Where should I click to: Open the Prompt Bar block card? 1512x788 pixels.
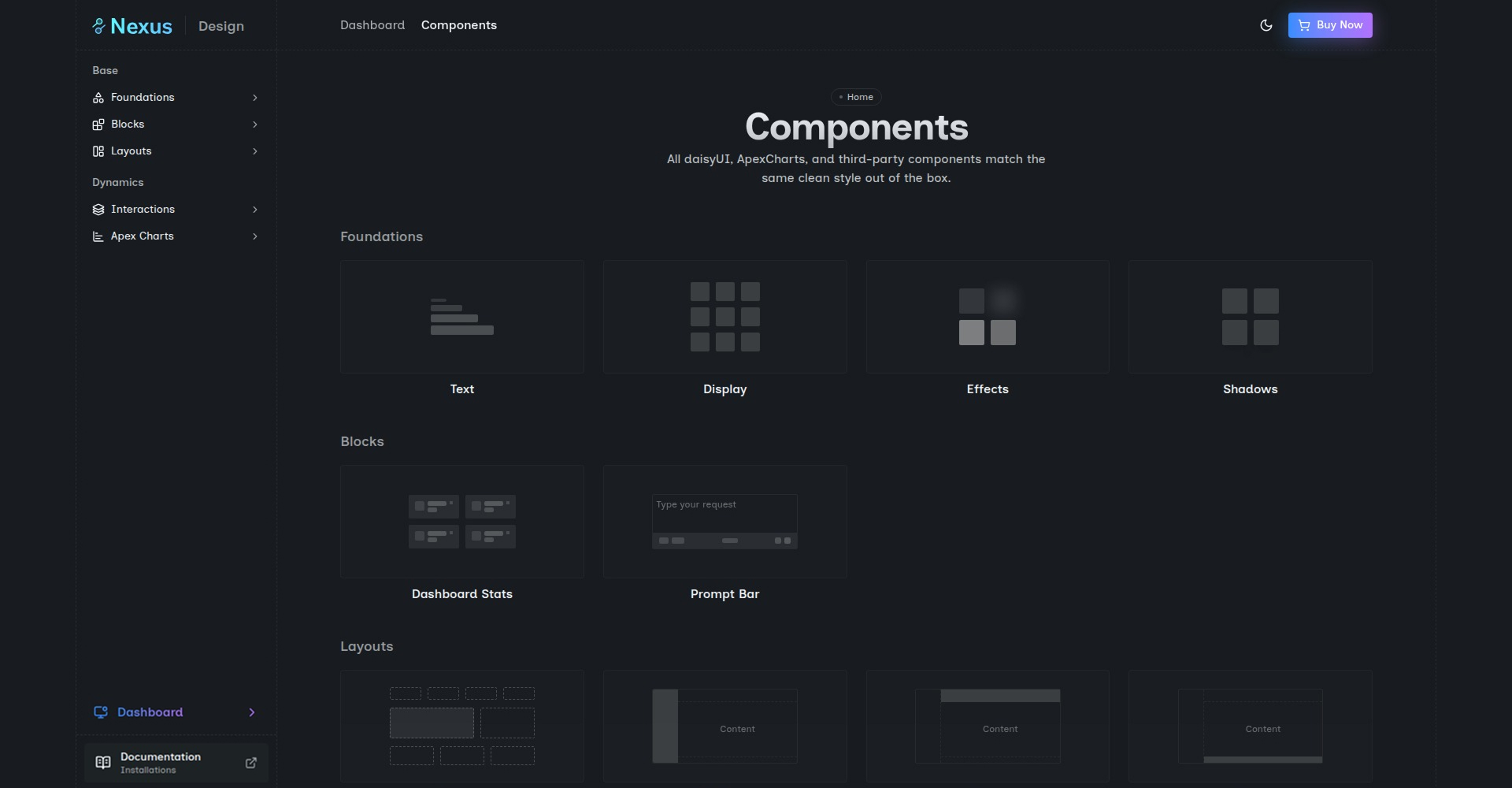[724, 522]
